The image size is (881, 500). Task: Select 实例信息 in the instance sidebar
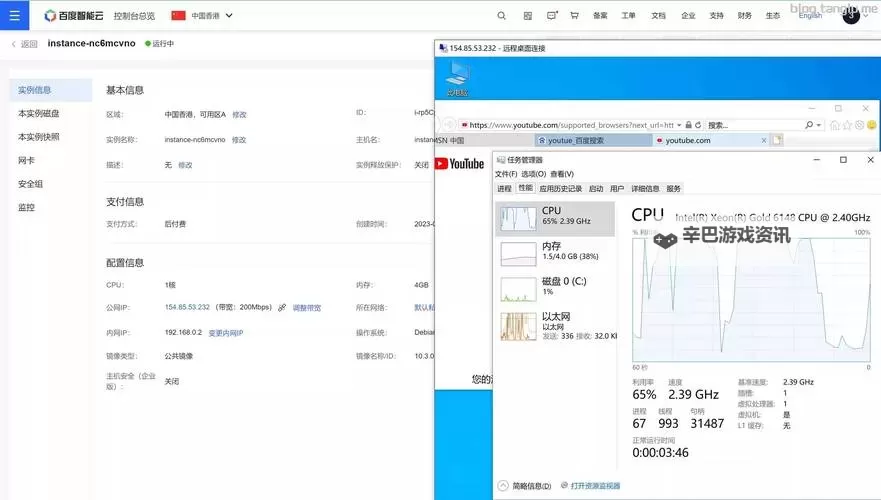[x=51, y=90]
